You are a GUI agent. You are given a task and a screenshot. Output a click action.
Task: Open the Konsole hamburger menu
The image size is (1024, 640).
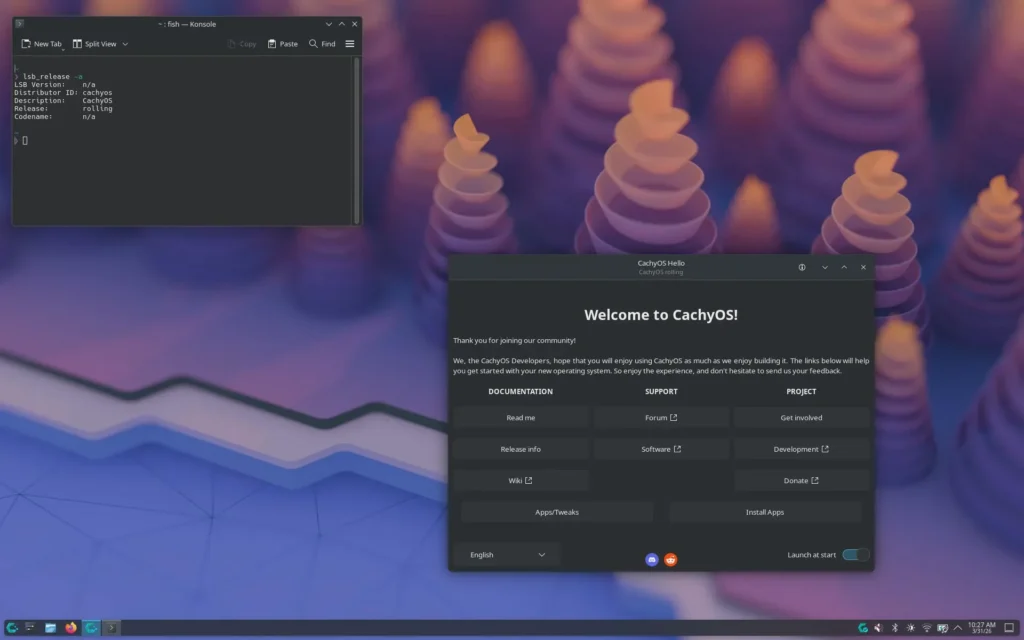click(349, 43)
